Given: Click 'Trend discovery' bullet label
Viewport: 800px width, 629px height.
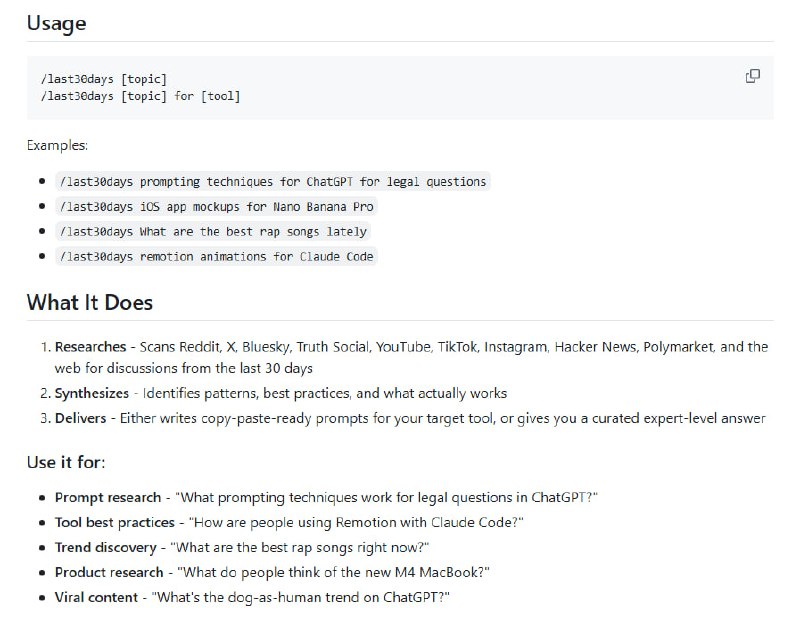Looking at the screenshot, I should [105, 547].
